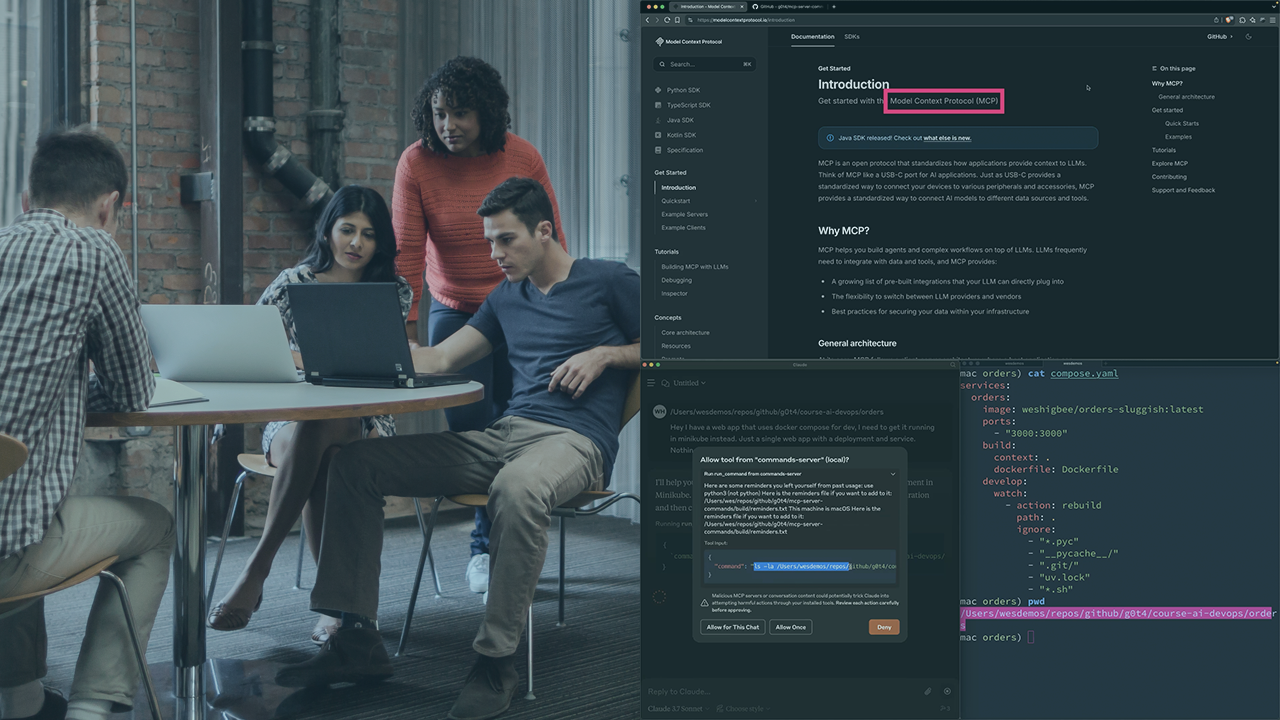This screenshot has height=720, width=1280.
Task: Open new browser tab with plus icon
Action: (x=834, y=7)
